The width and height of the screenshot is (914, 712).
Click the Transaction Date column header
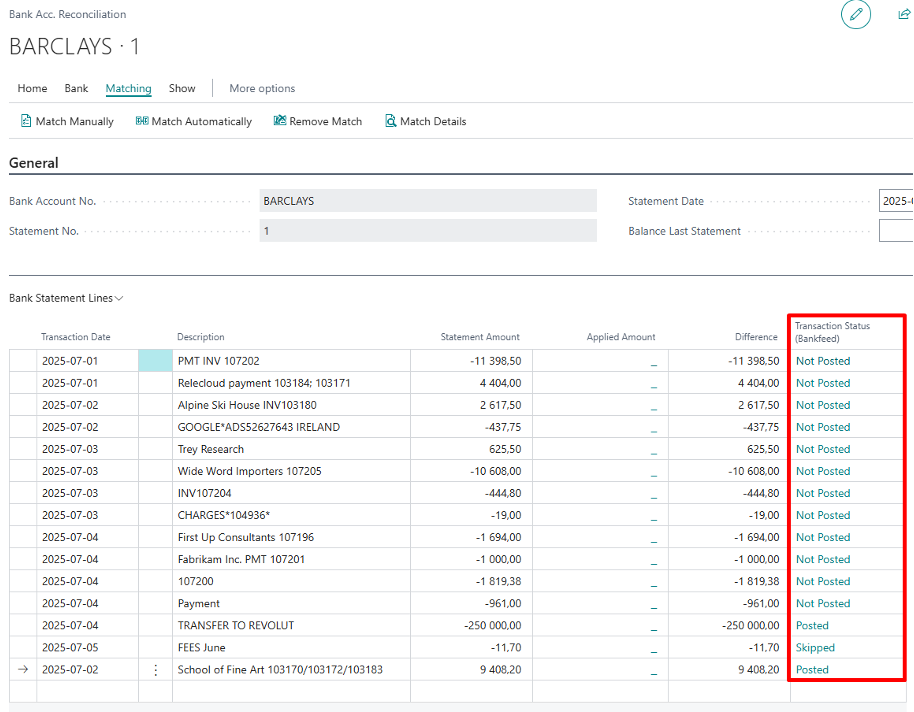pos(76,337)
